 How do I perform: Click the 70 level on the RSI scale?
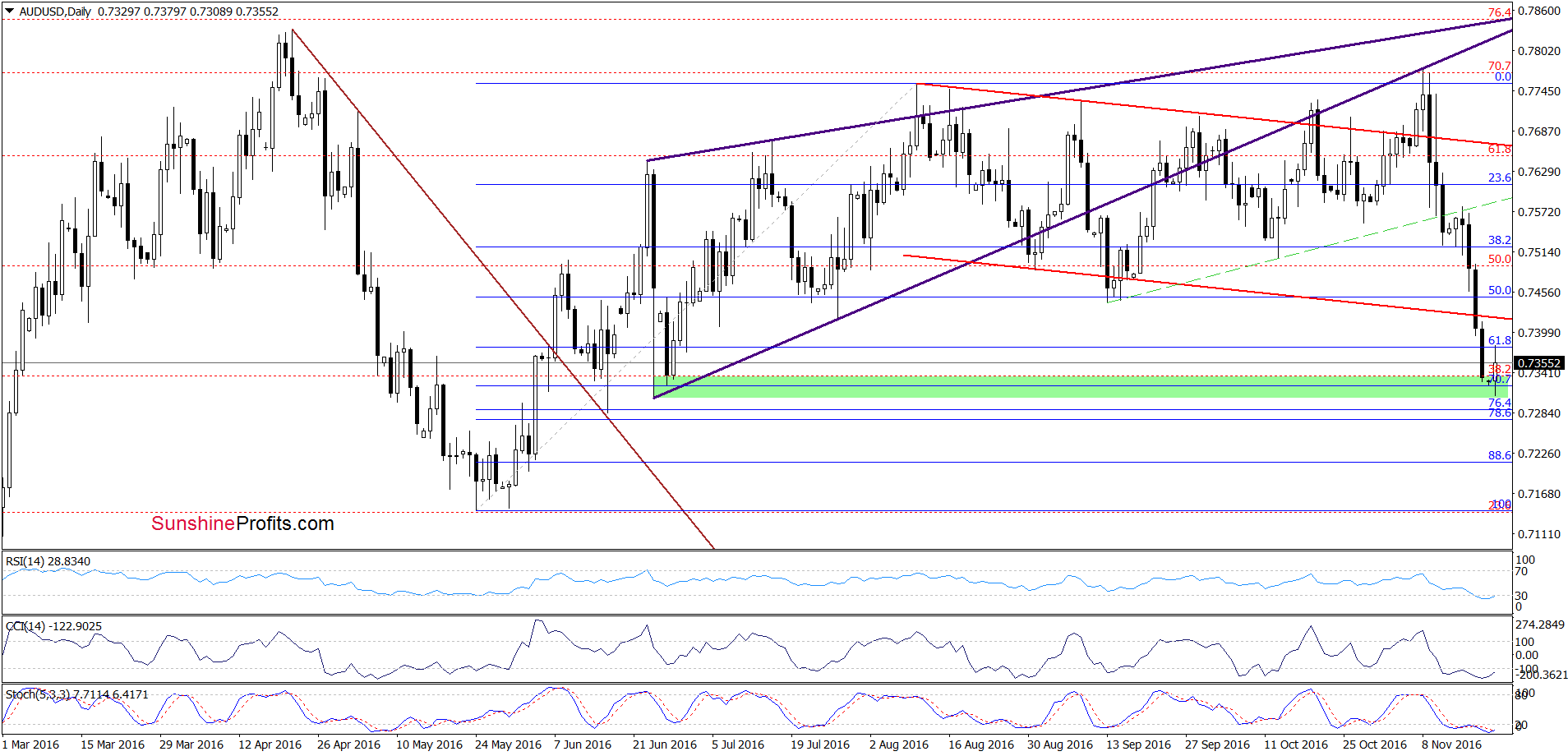coord(1522,571)
